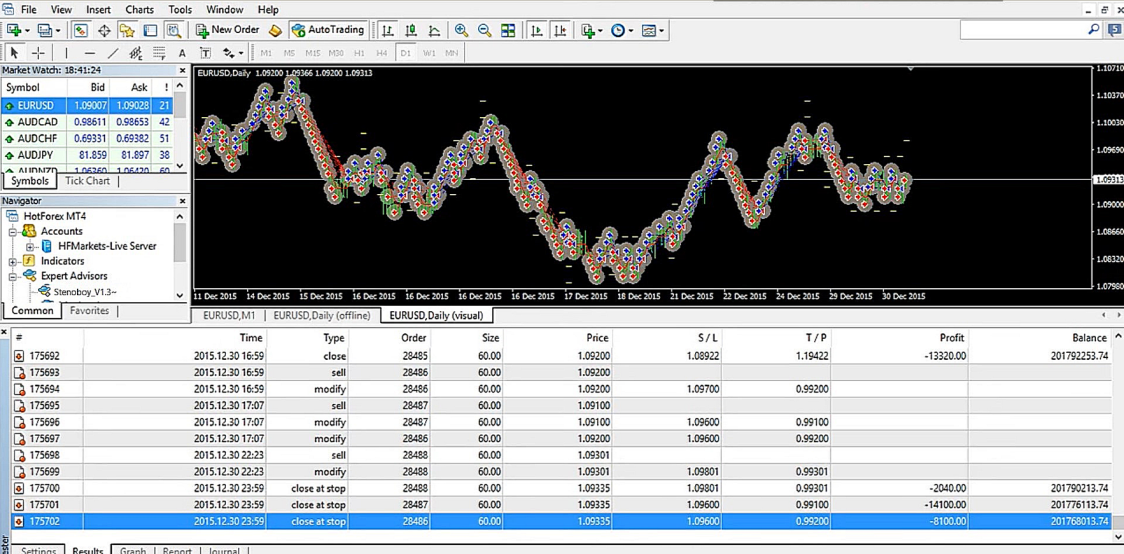Select the H4 timeframe button
Viewport: 1124px width, 554px height.
pyautogui.click(x=381, y=53)
